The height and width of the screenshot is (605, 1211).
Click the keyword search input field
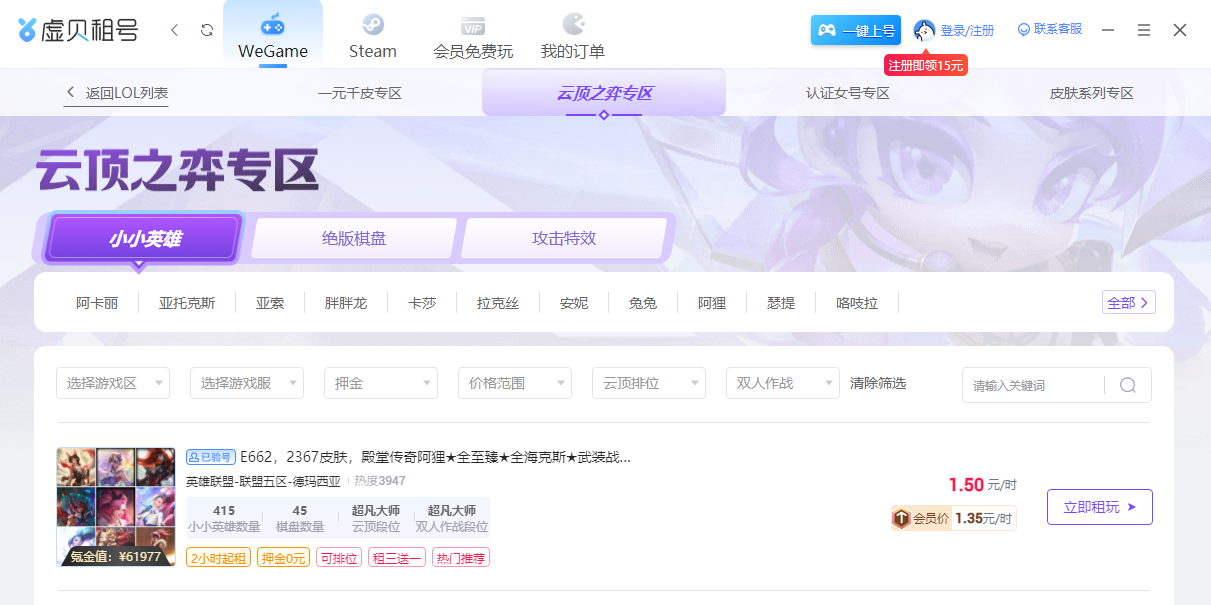pyautogui.click(x=1032, y=385)
